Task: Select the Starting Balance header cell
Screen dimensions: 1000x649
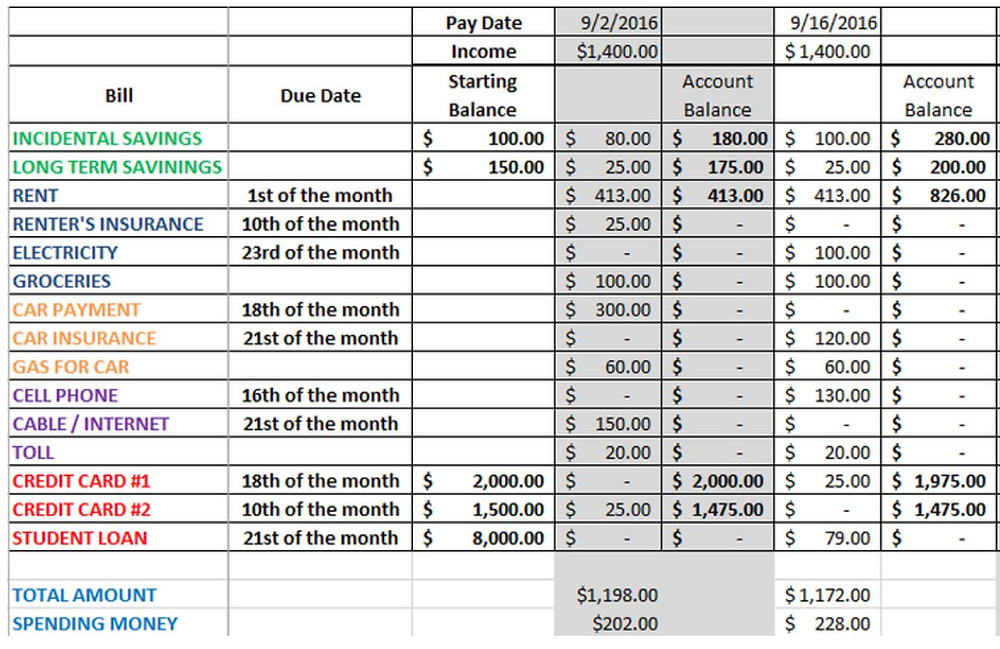Action: click(x=483, y=95)
